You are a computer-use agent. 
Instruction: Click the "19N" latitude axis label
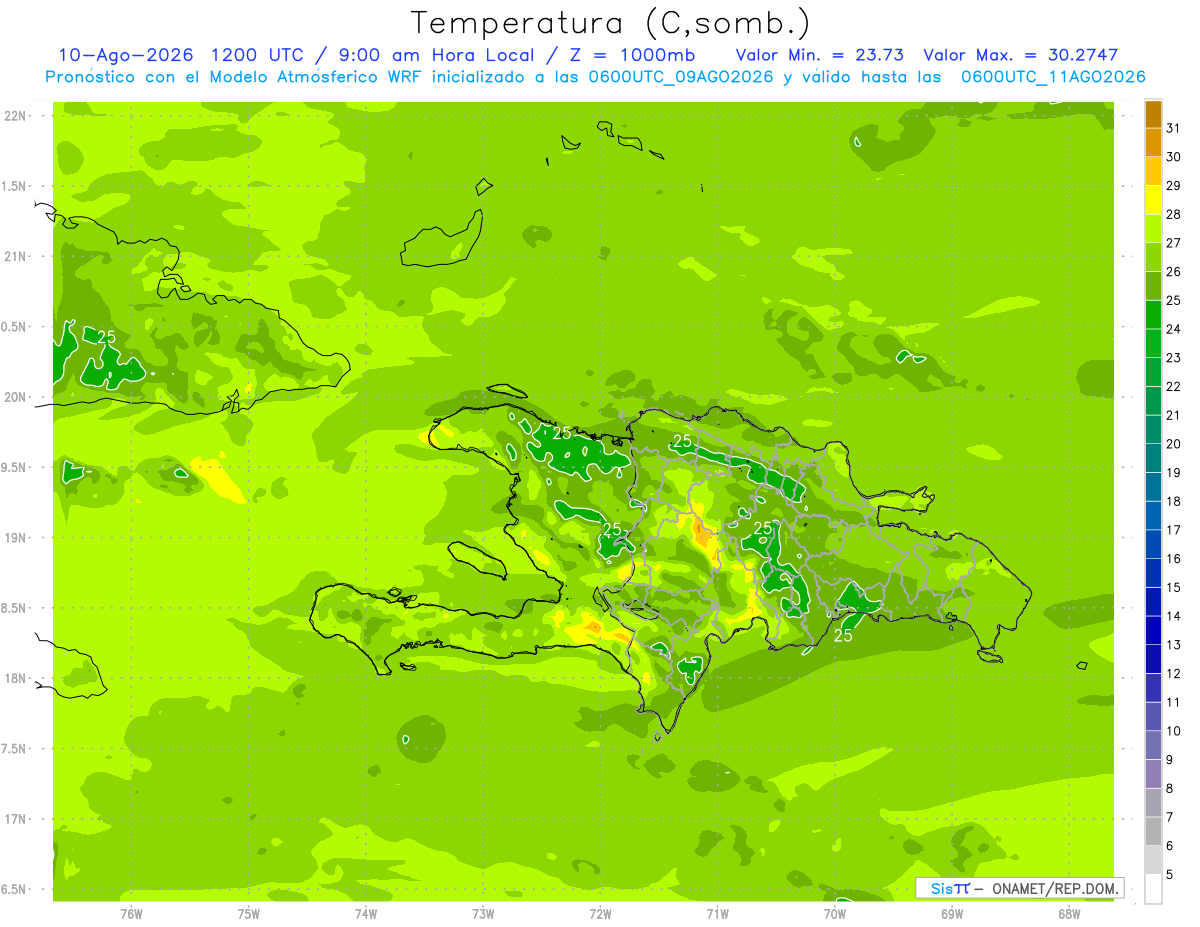(16, 537)
